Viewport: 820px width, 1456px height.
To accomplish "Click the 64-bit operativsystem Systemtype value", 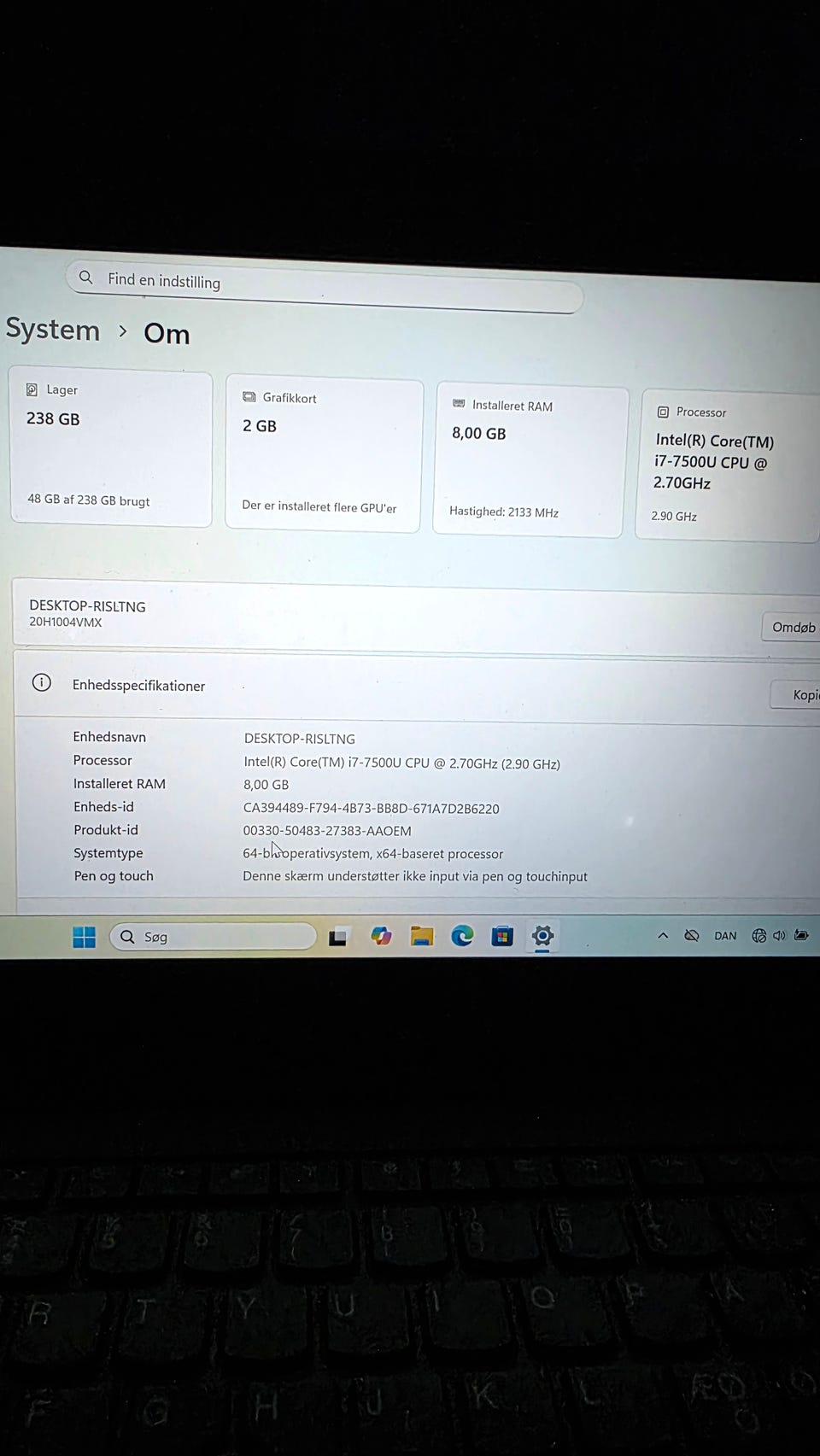I will click(x=372, y=853).
